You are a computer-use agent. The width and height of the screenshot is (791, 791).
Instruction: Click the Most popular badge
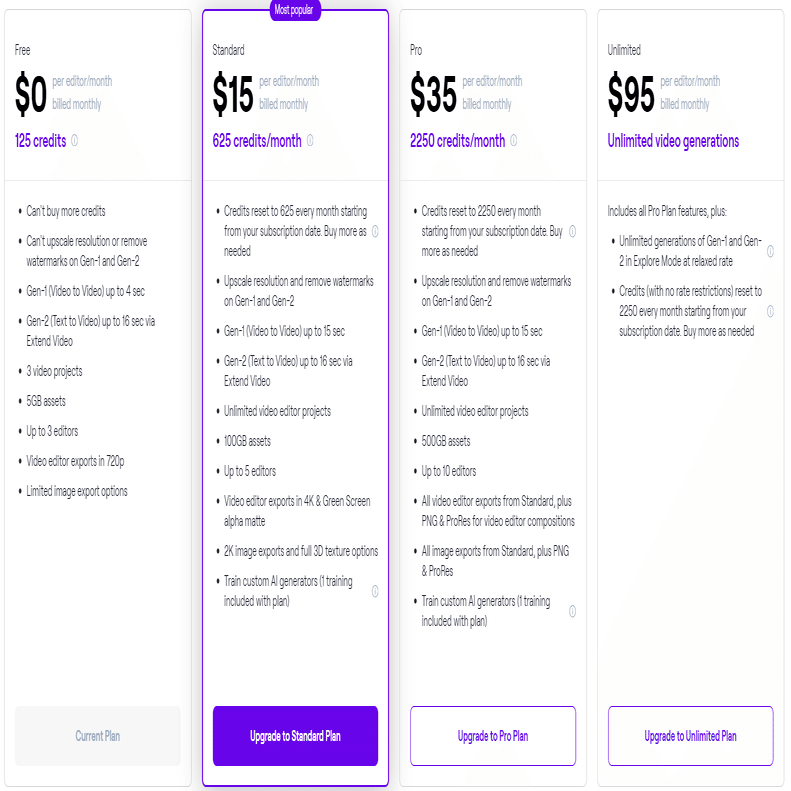295,10
